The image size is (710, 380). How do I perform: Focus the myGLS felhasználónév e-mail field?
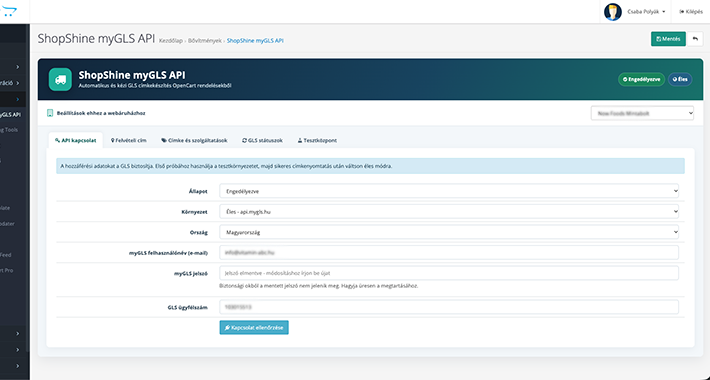click(x=449, y=253)
